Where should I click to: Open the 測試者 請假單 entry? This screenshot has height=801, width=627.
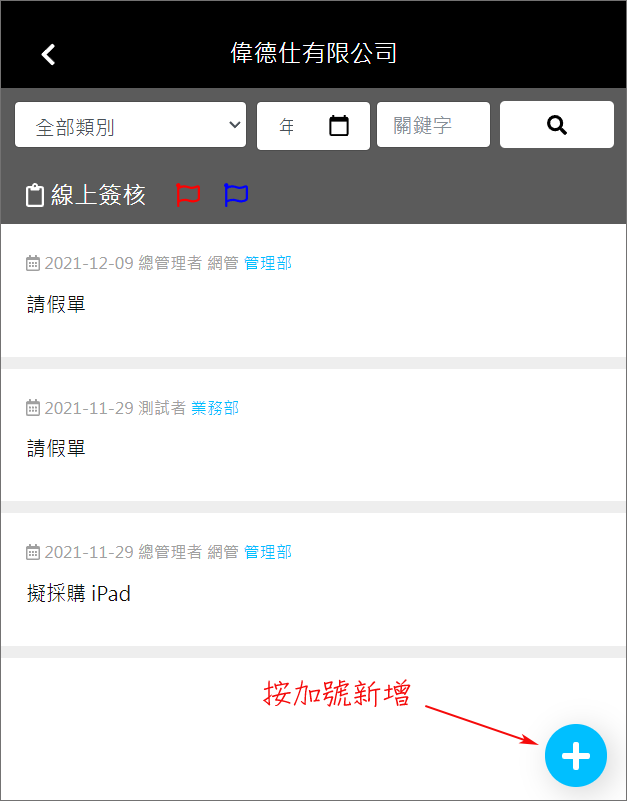point(313,435)
